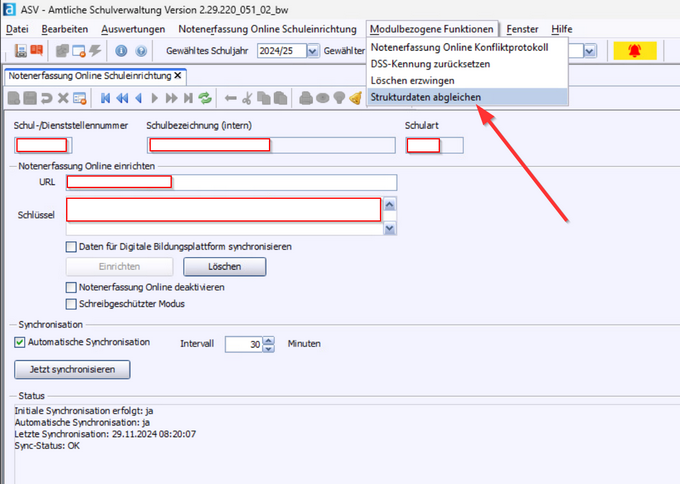The width and height of the screenshot is (680, 484).
Task: Check Notenerfassung Online deaktivieren
Action: 72,287
